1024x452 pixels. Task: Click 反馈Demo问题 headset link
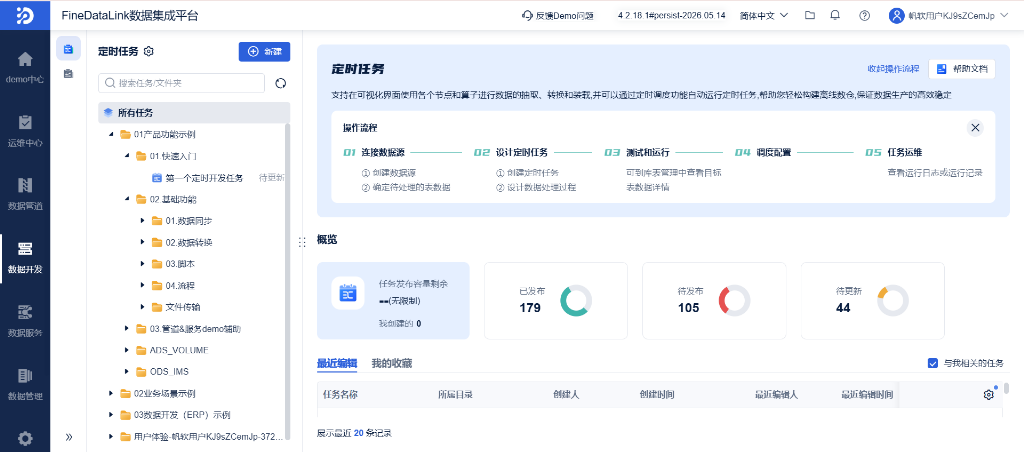coord(558,16)
